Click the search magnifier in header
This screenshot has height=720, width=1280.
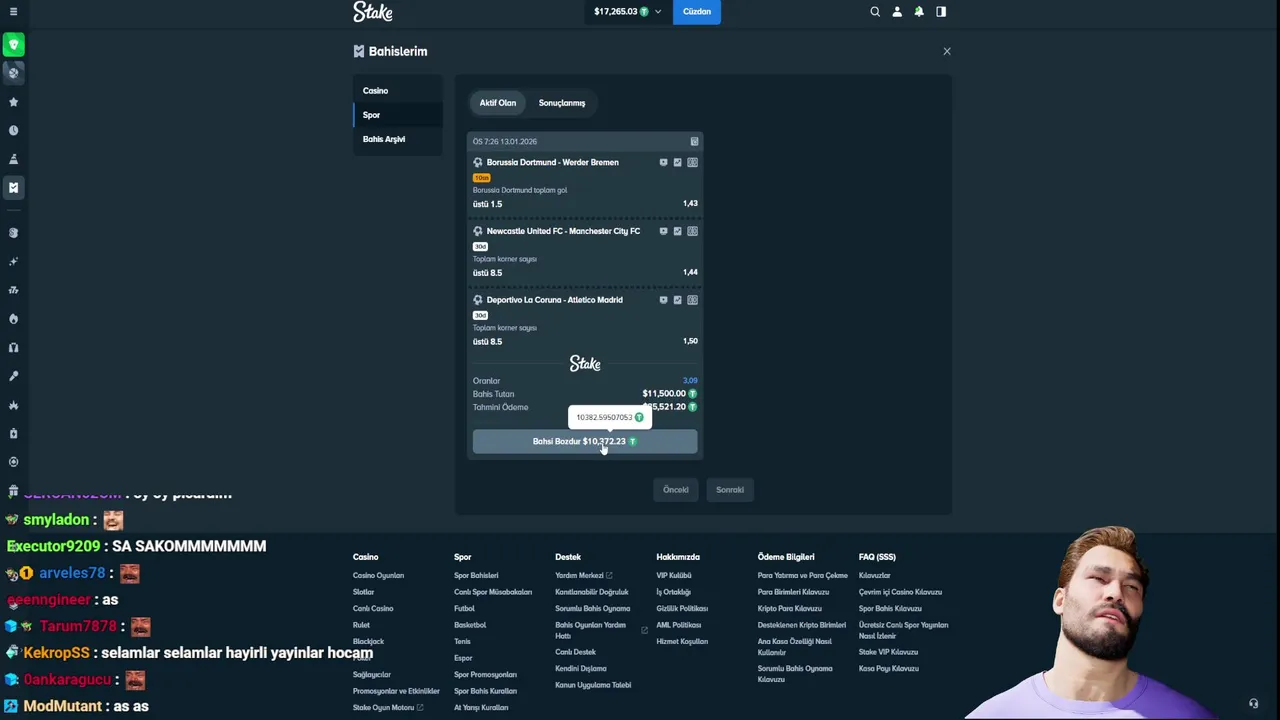875,12
